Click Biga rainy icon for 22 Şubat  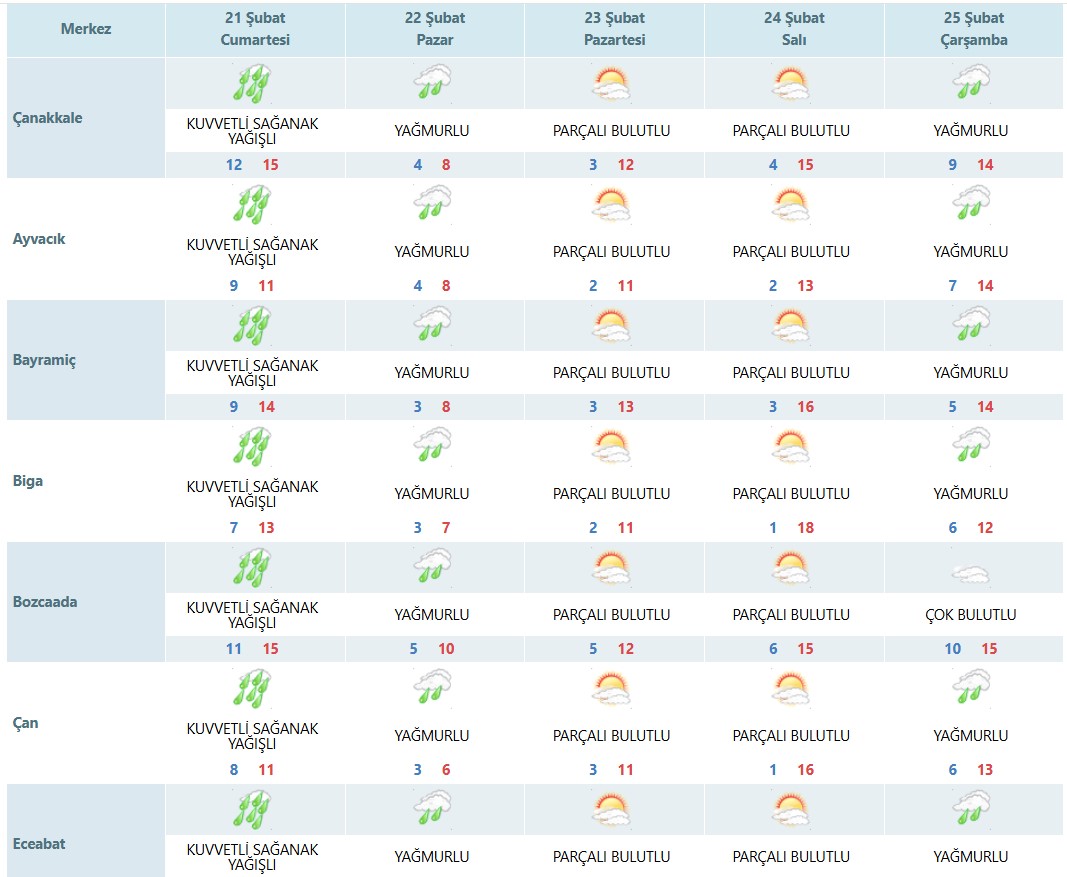(x=433, y=447)
